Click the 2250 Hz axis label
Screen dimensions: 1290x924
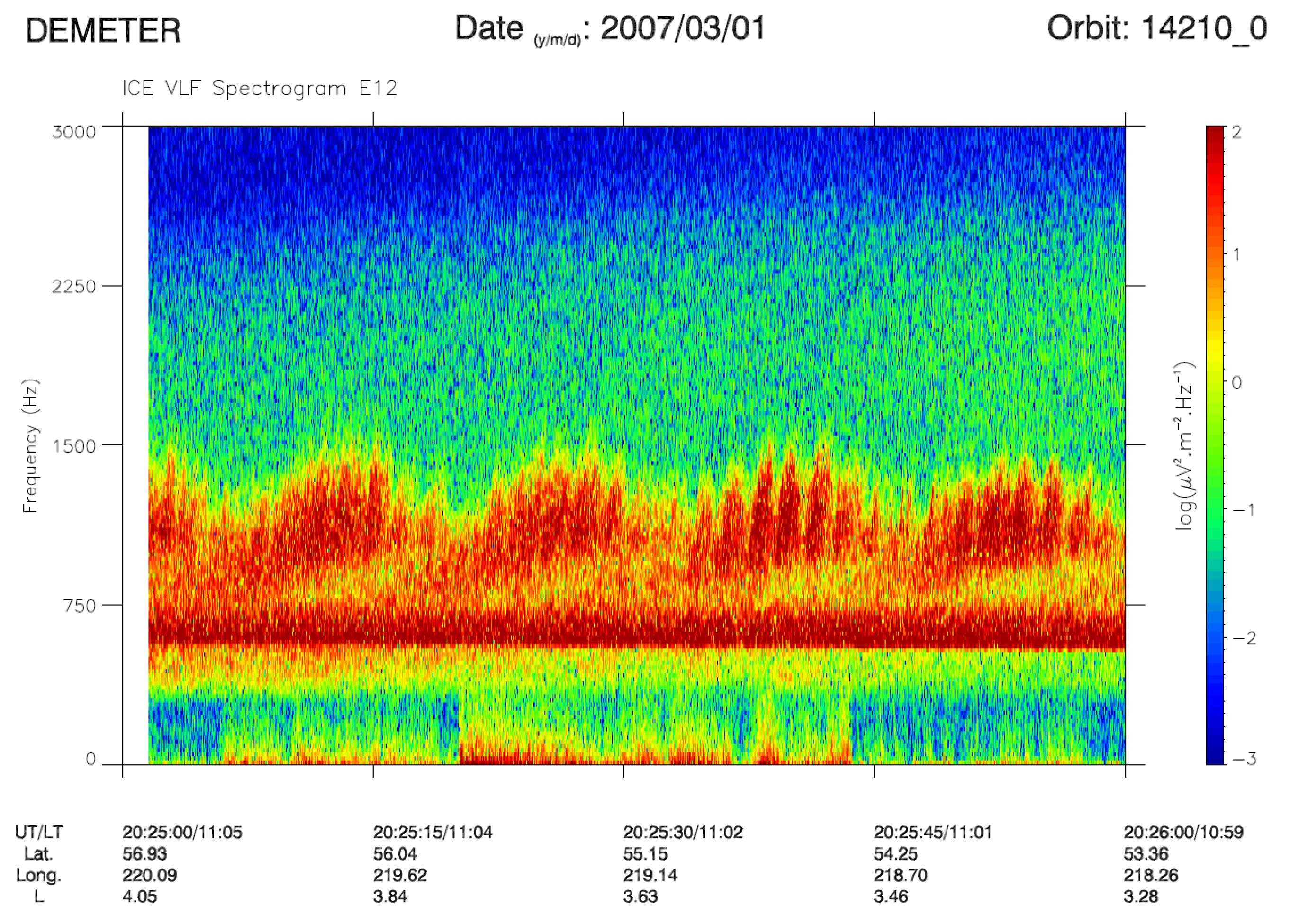(x=74, y=286)
